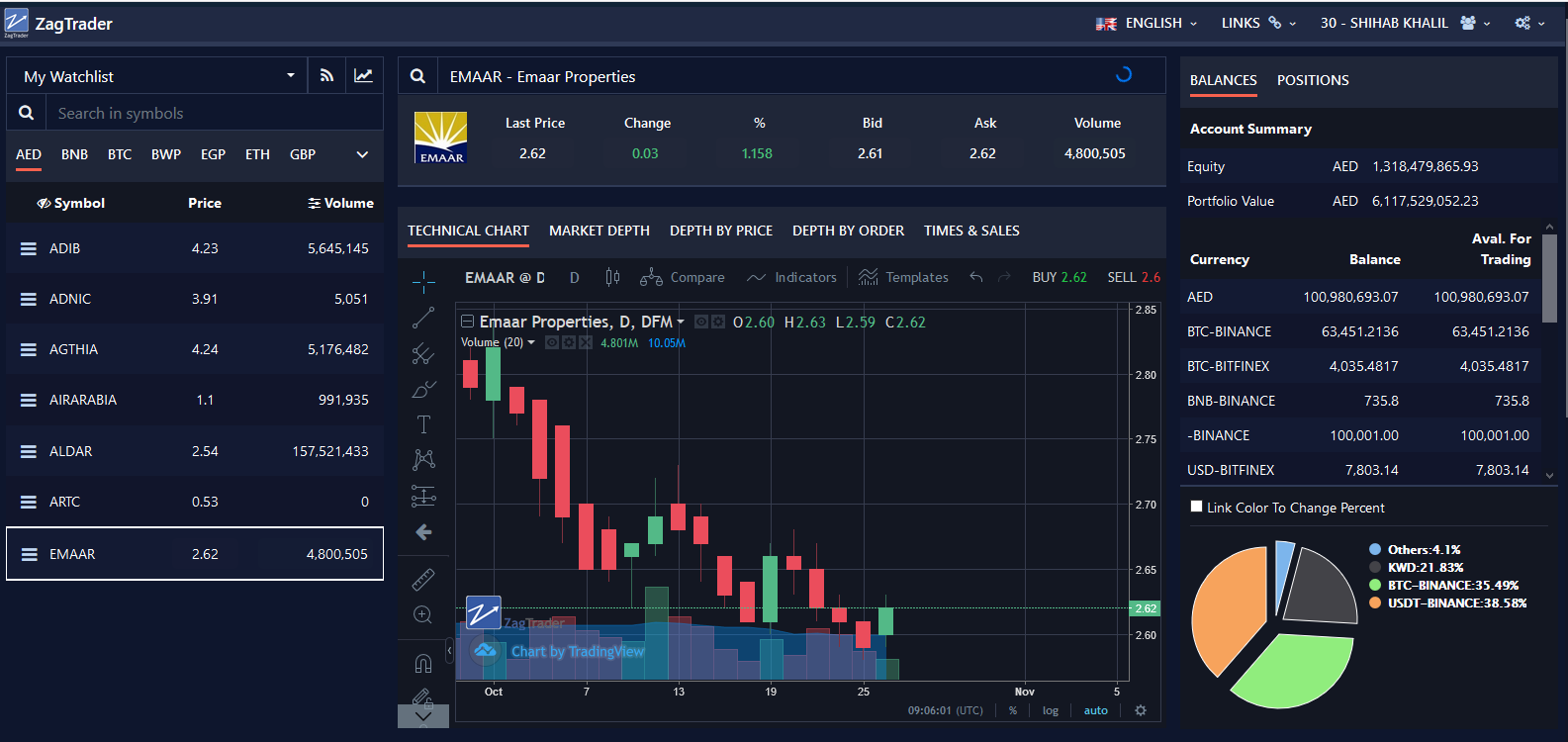The image size is (1568, 742).
Task: Click the watchlist search magnifier icon
Action: (27, 113)
